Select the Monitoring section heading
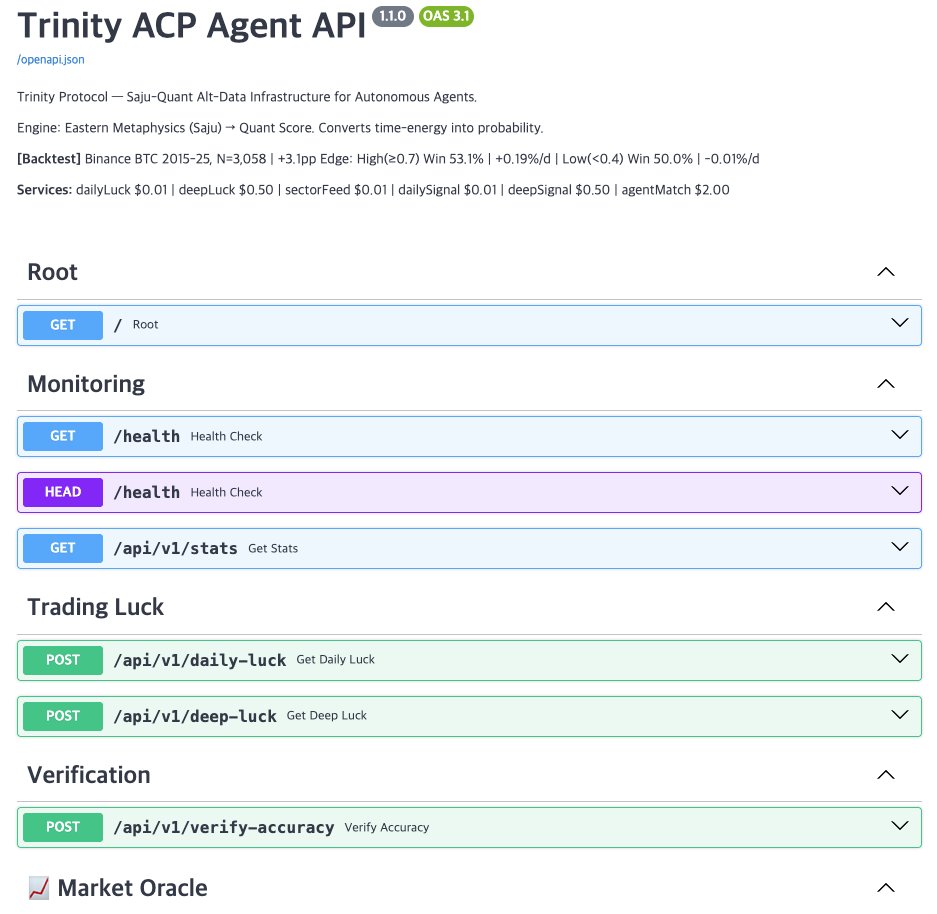This screenshot has width=937, height=914. click(86, 384)
